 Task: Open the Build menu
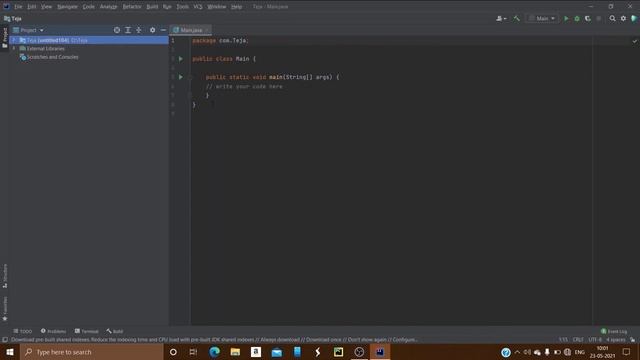tap(152, 7)
